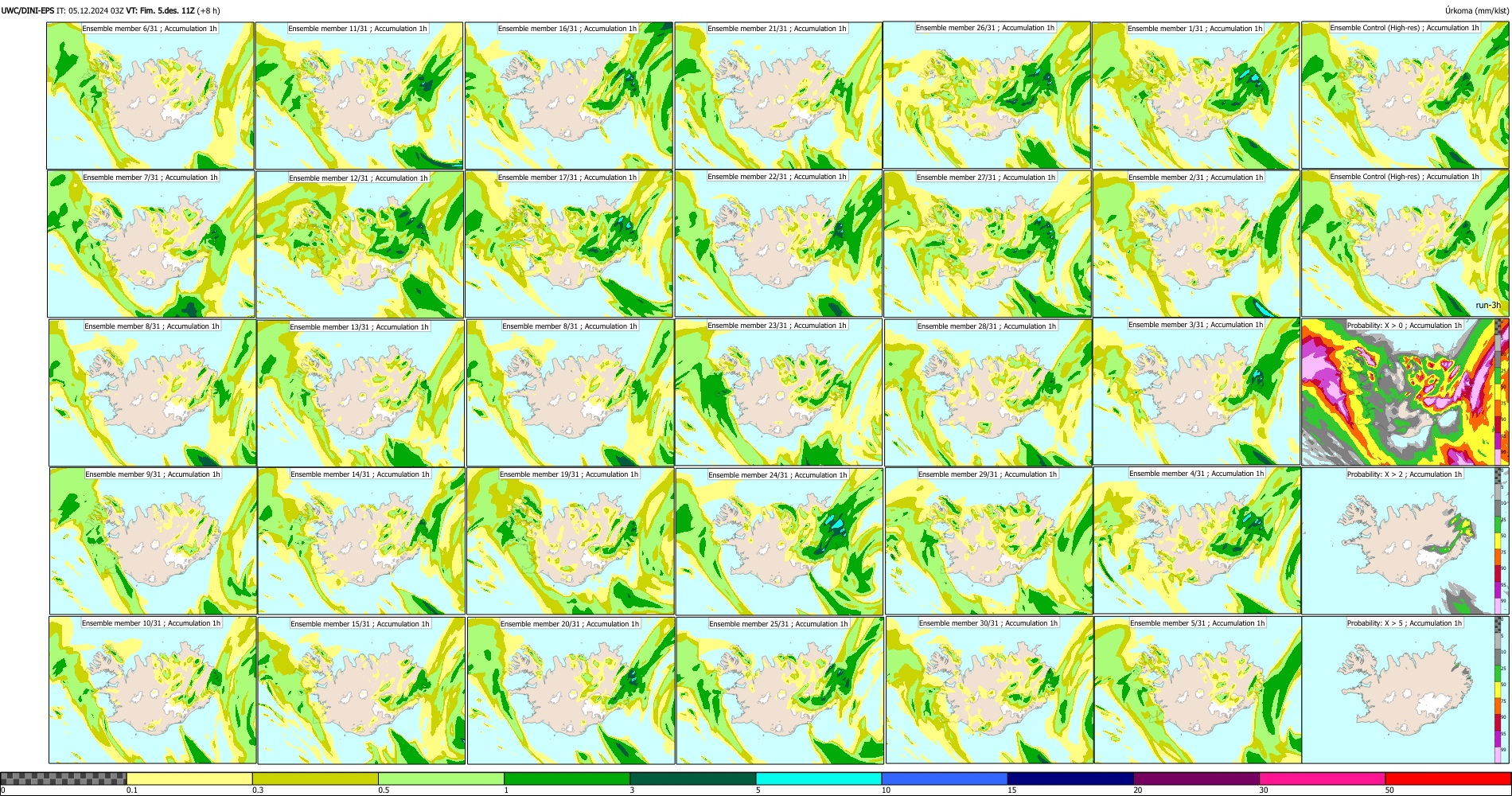Select the Ensemble member 5/31 precipitation map

pyautogui.click(x=1198, y=690)
